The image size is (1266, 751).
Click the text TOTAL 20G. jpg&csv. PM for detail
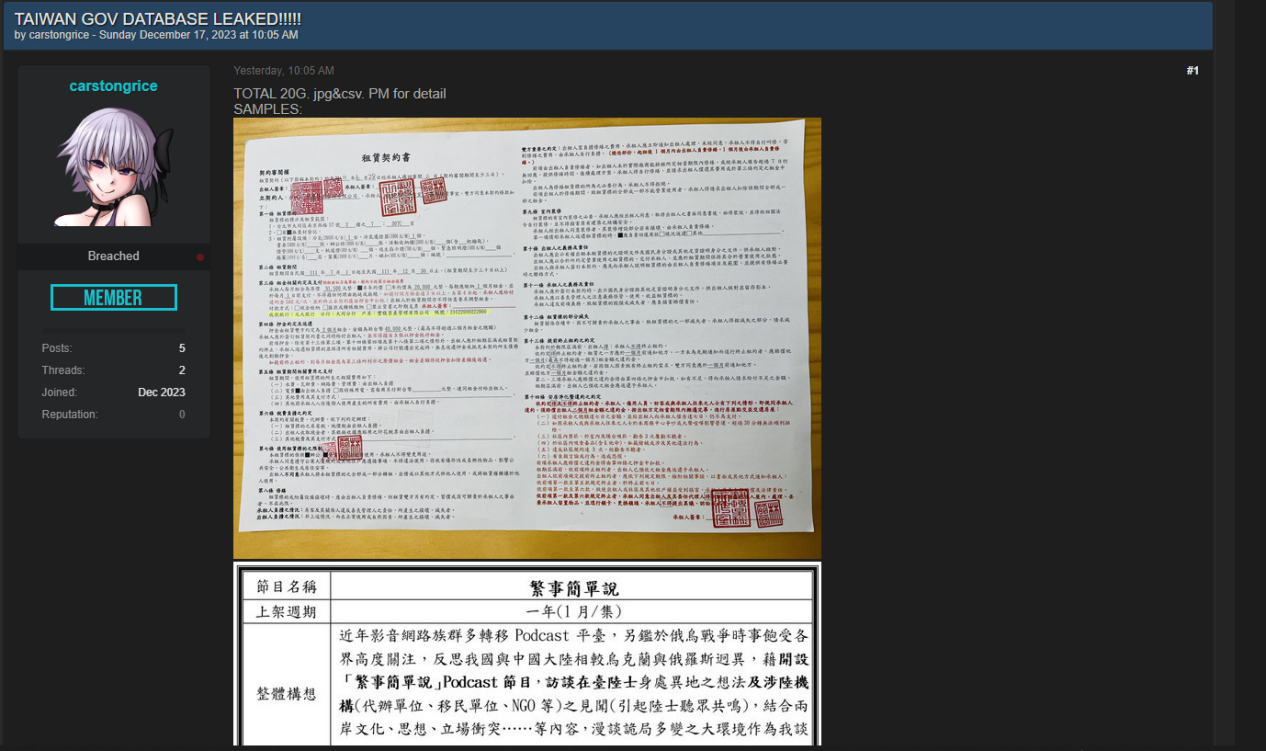(340, 94)
